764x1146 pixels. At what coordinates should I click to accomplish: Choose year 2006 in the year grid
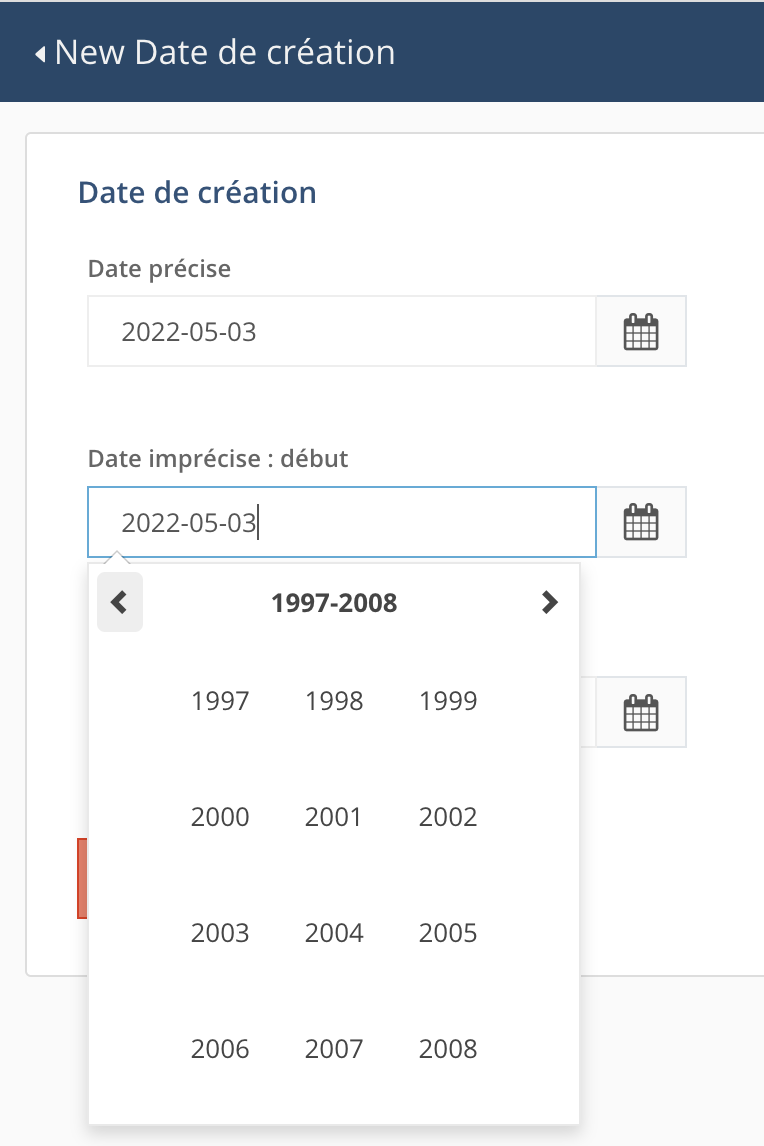220,1049
